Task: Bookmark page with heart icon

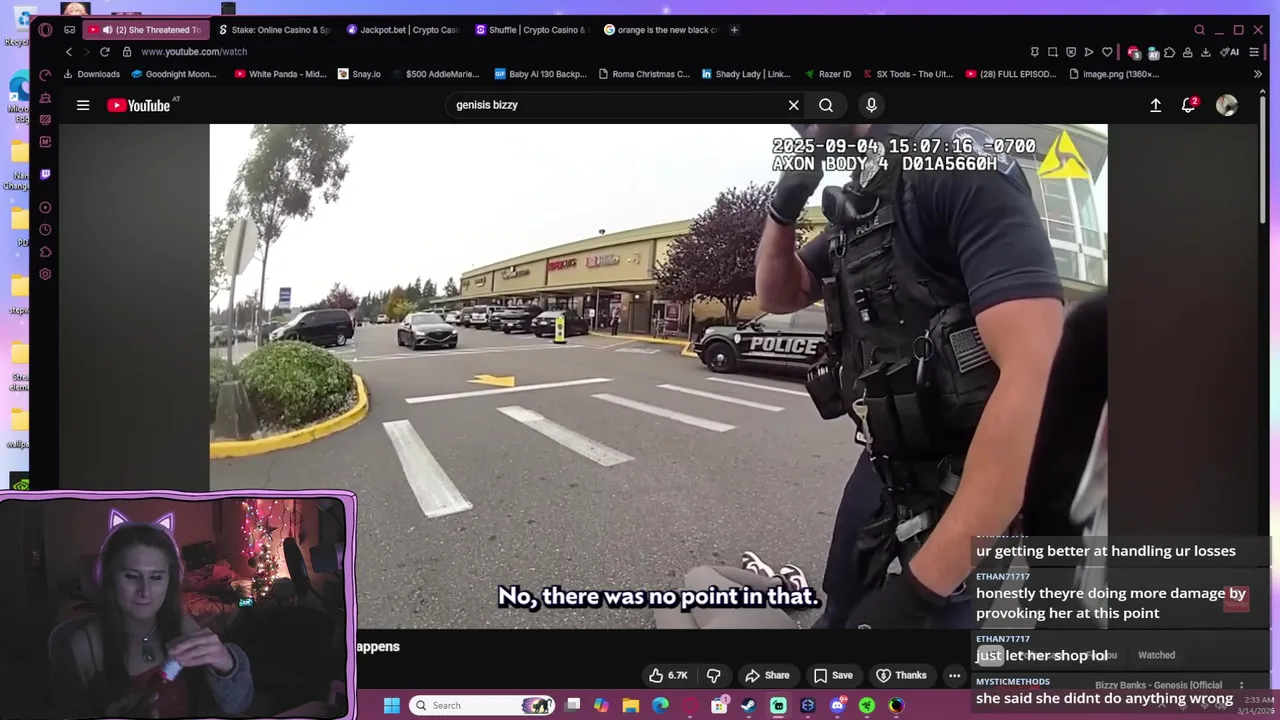Action: [1107, 52]
